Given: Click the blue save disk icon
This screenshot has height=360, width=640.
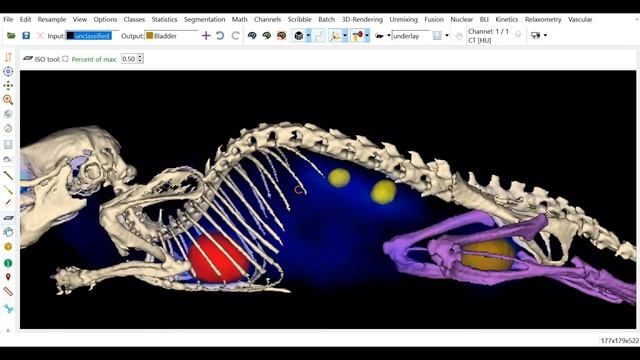Looking at the screenshot, I should 26,36.
